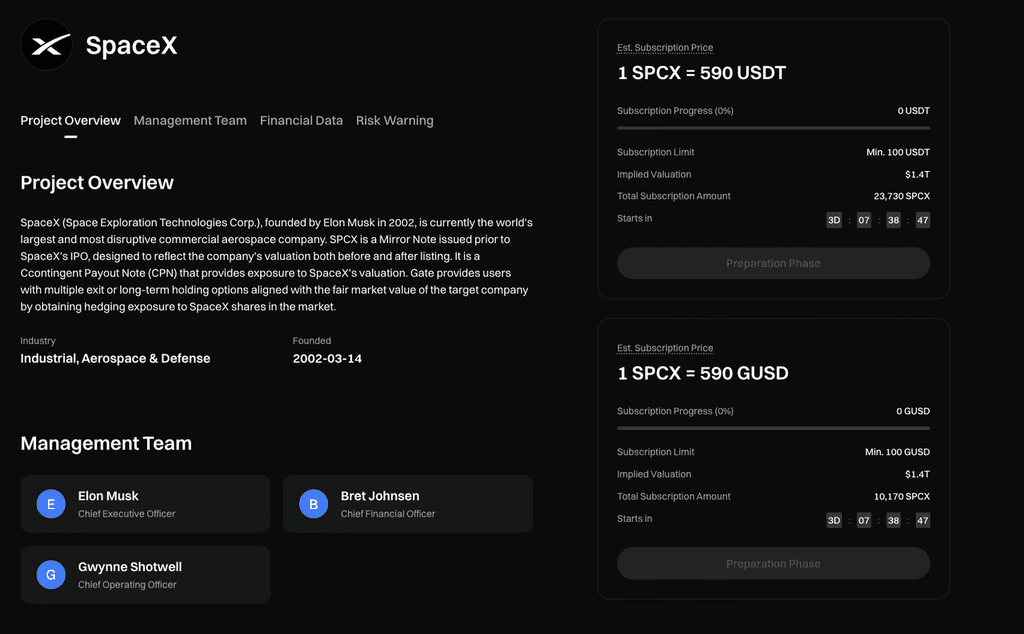The image size is (1024, 634).
Task: Click Preparation Phase button in USDT card
Action: pyautogui.click(x=773, y=263)
